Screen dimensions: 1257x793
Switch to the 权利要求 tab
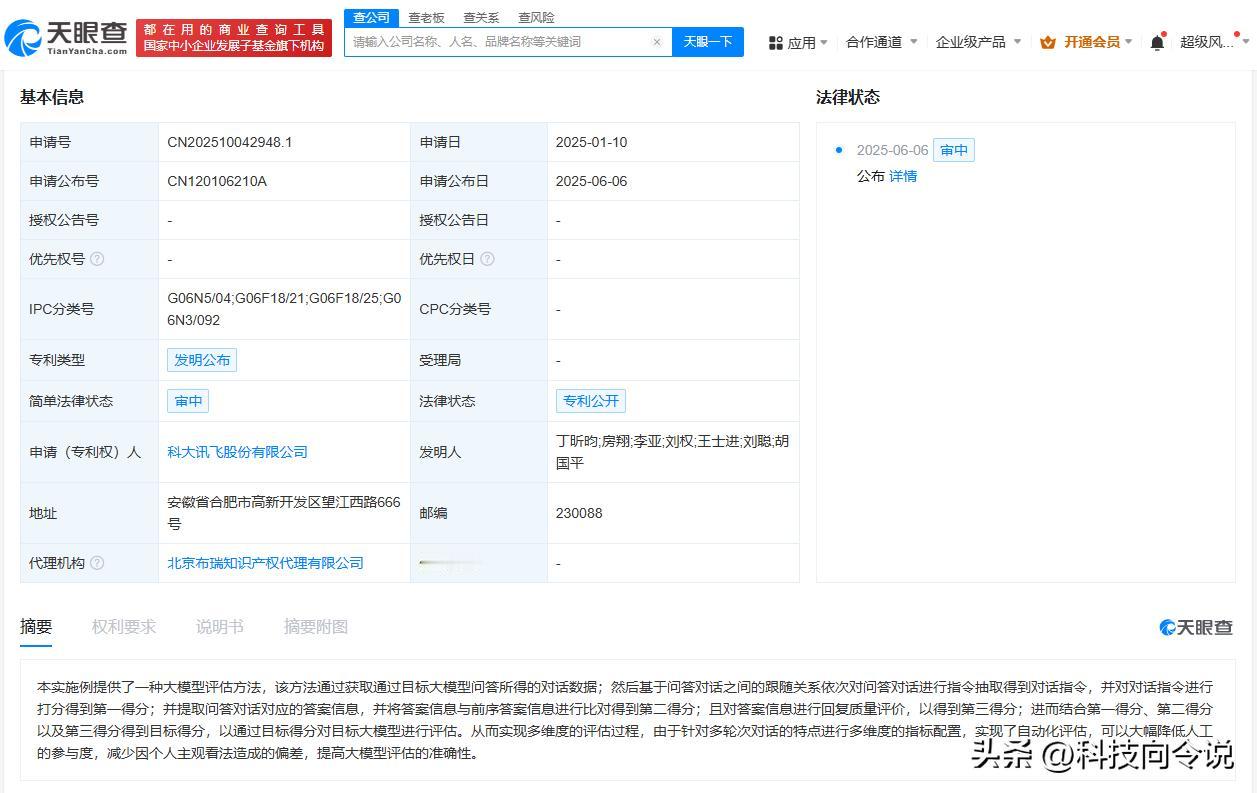(x=124, y=627)
